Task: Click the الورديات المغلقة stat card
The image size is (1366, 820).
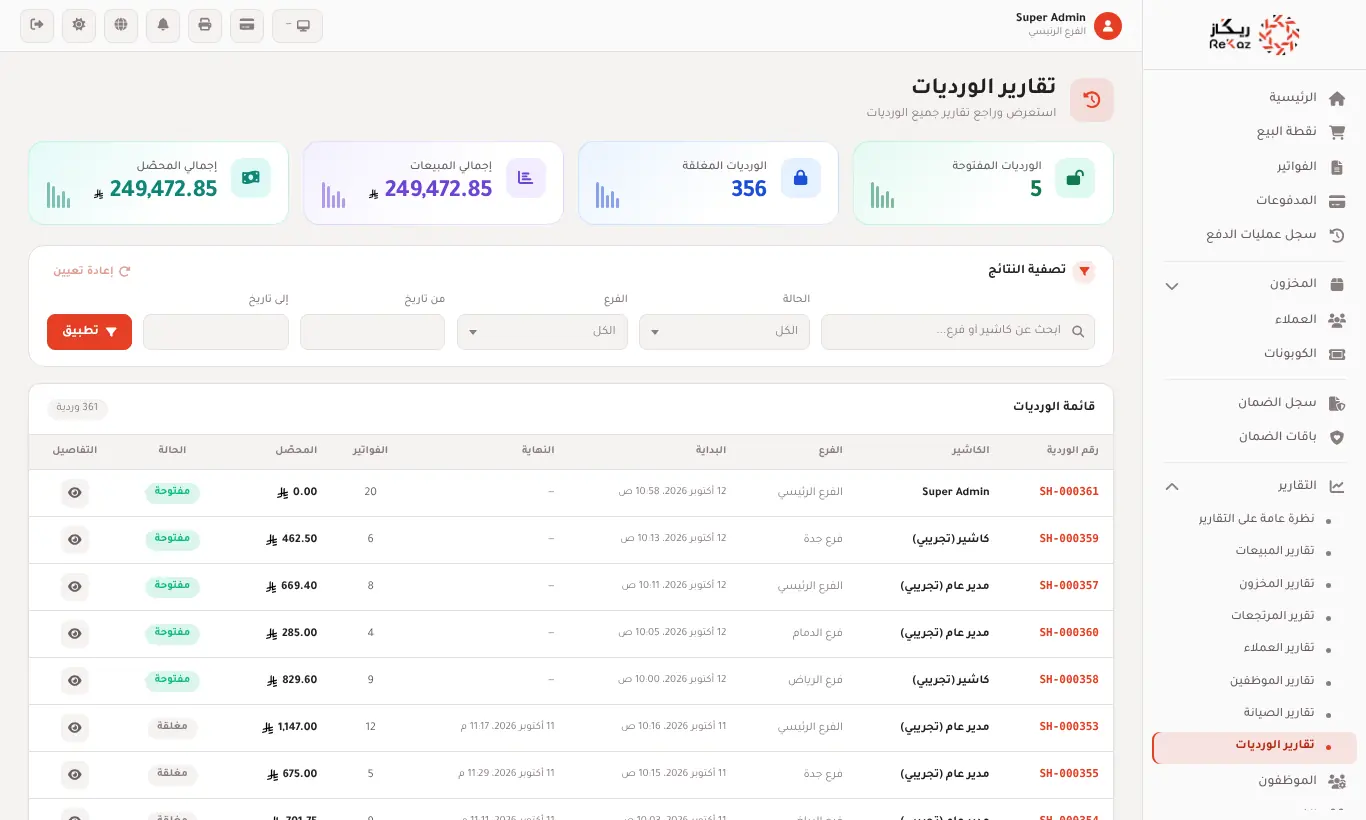Action: point(708,183)
